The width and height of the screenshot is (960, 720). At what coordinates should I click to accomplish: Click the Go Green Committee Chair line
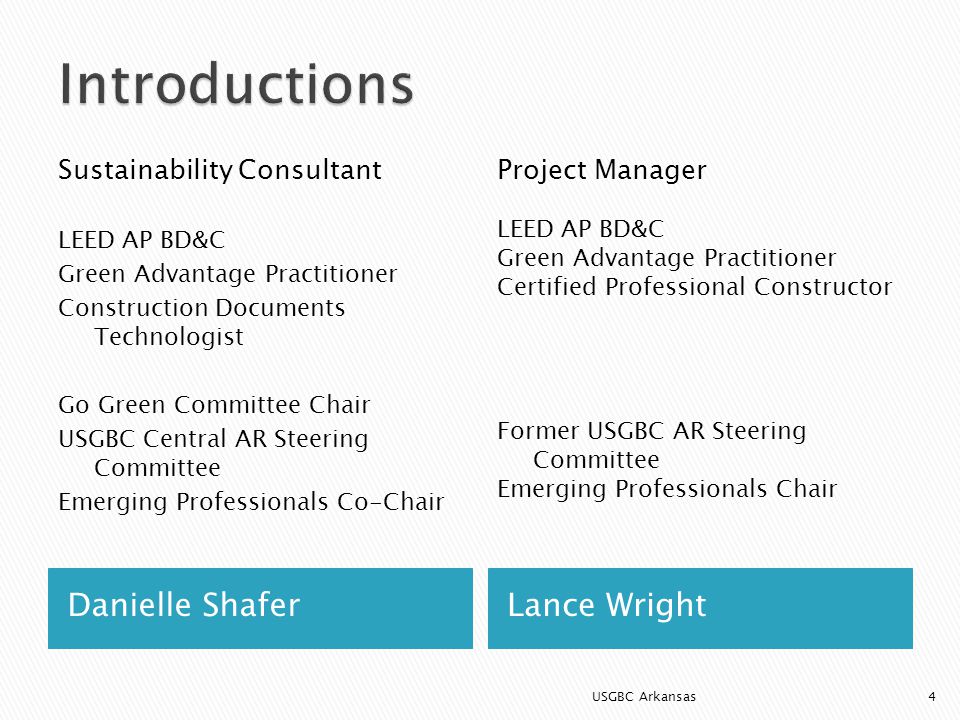[214, 405]
